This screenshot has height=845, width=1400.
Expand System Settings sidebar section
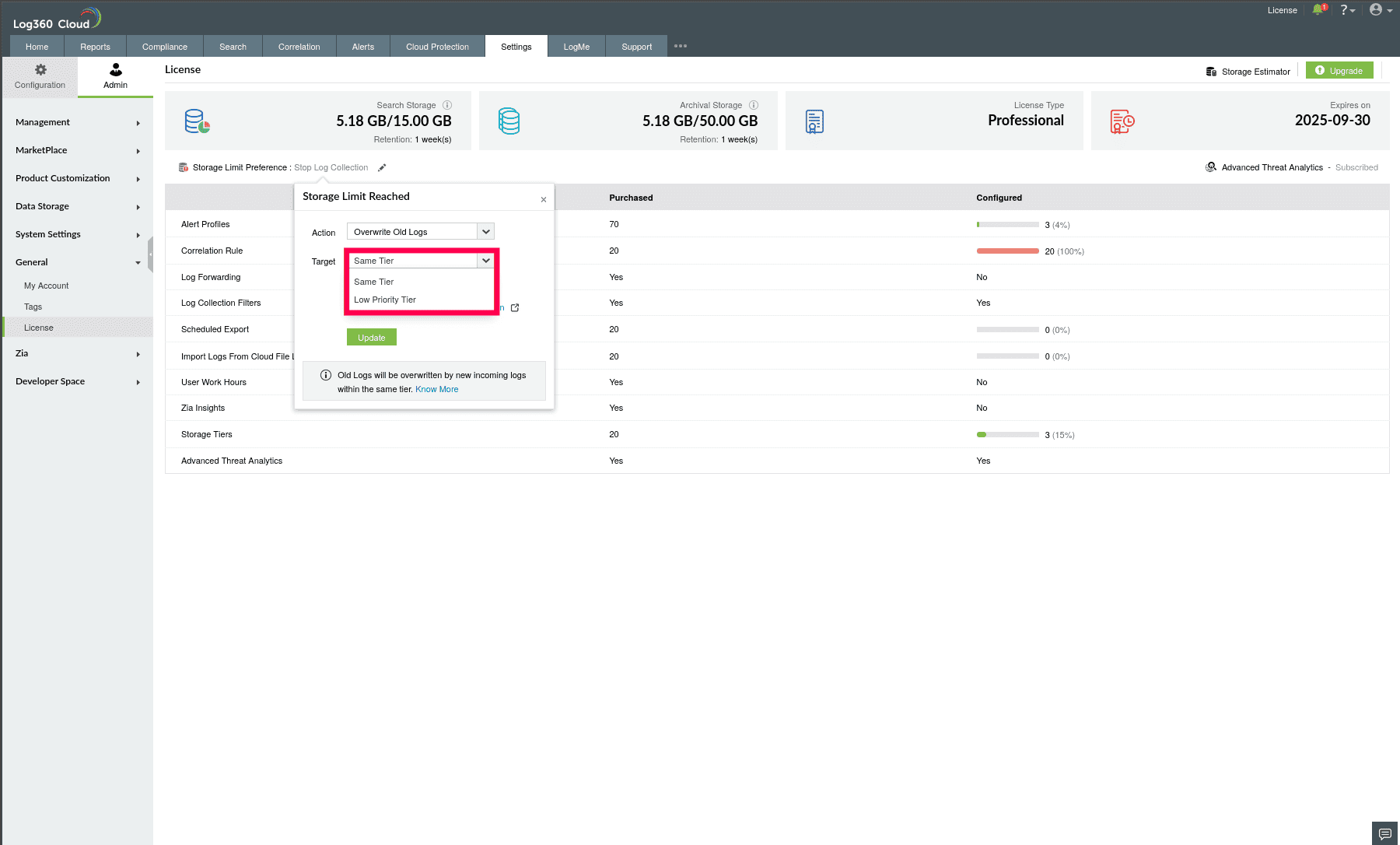pos(78,234)
